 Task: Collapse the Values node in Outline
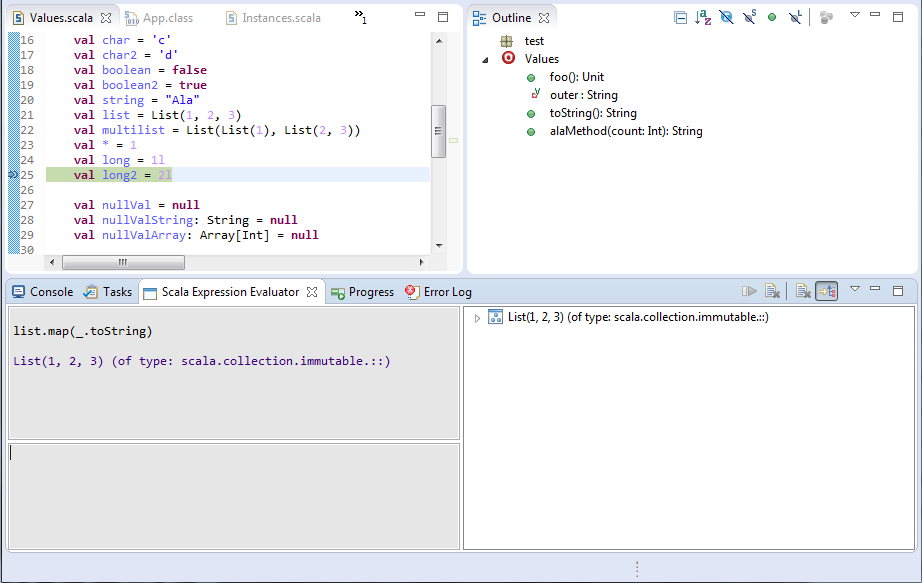pyautogui.click(x=485, y=60)
